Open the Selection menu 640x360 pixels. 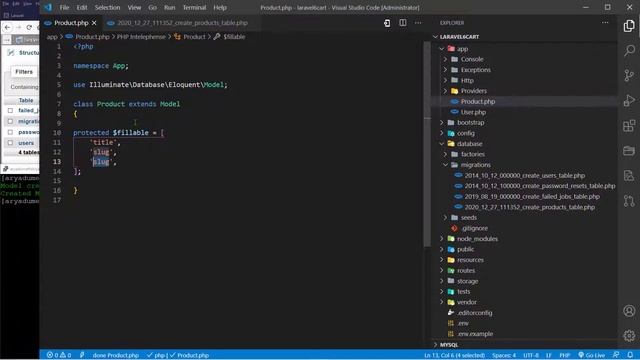point(107,7)
